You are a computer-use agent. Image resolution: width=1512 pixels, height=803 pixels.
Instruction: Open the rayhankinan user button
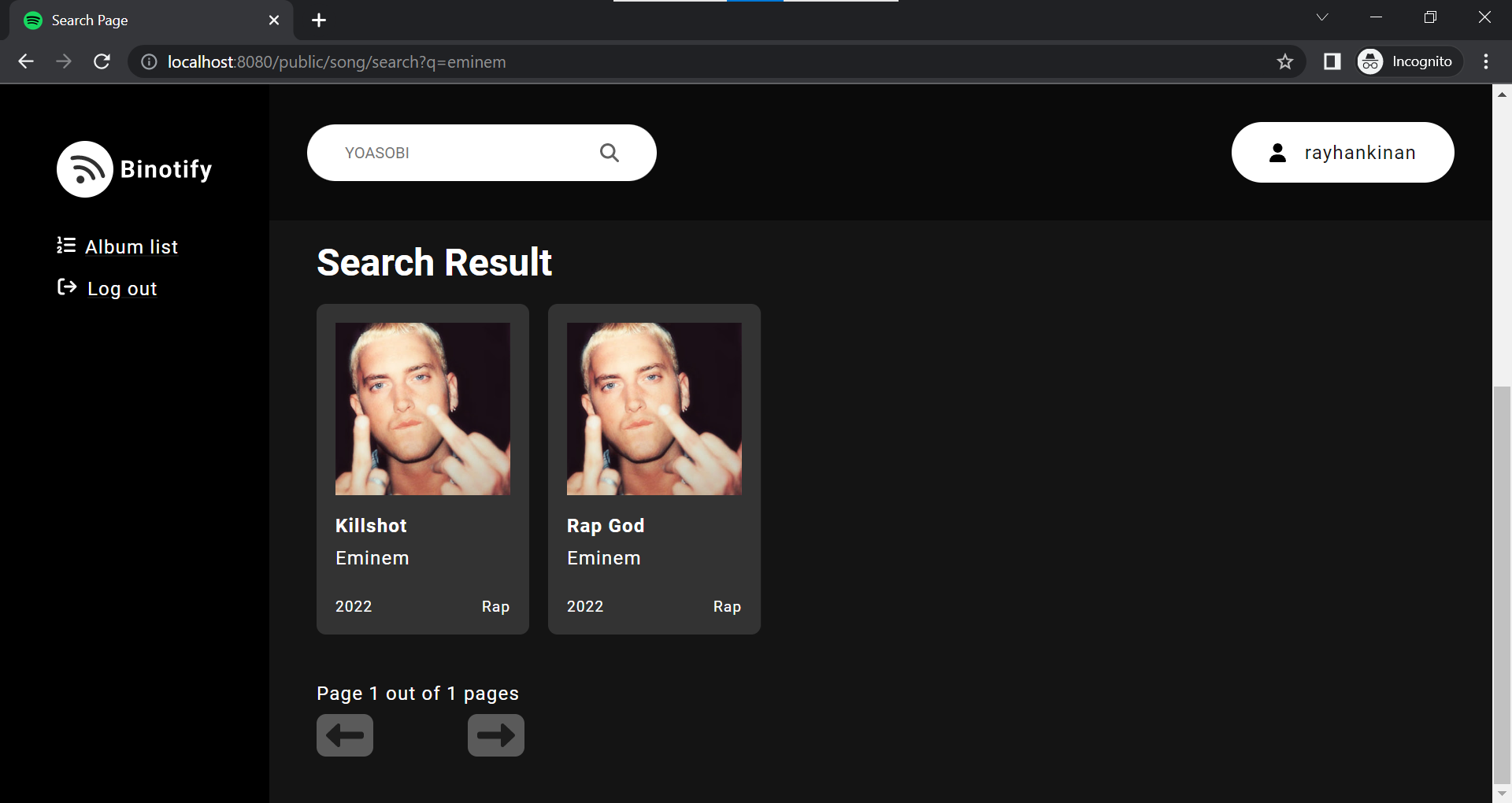coord(1343,153)
